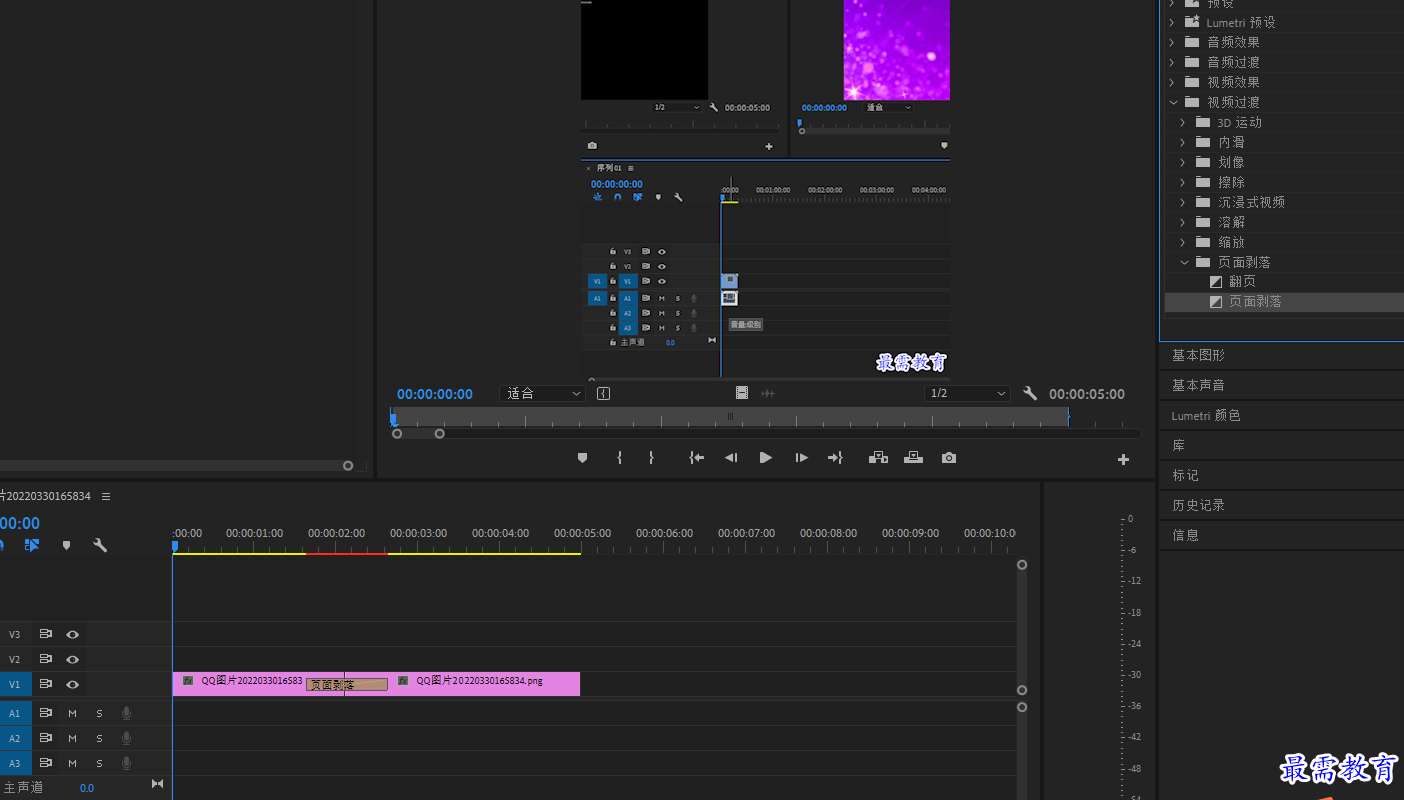This screenshot has width=1404, height=800.
Task: Enable voice-over record on A3
Action: point(126,763)
